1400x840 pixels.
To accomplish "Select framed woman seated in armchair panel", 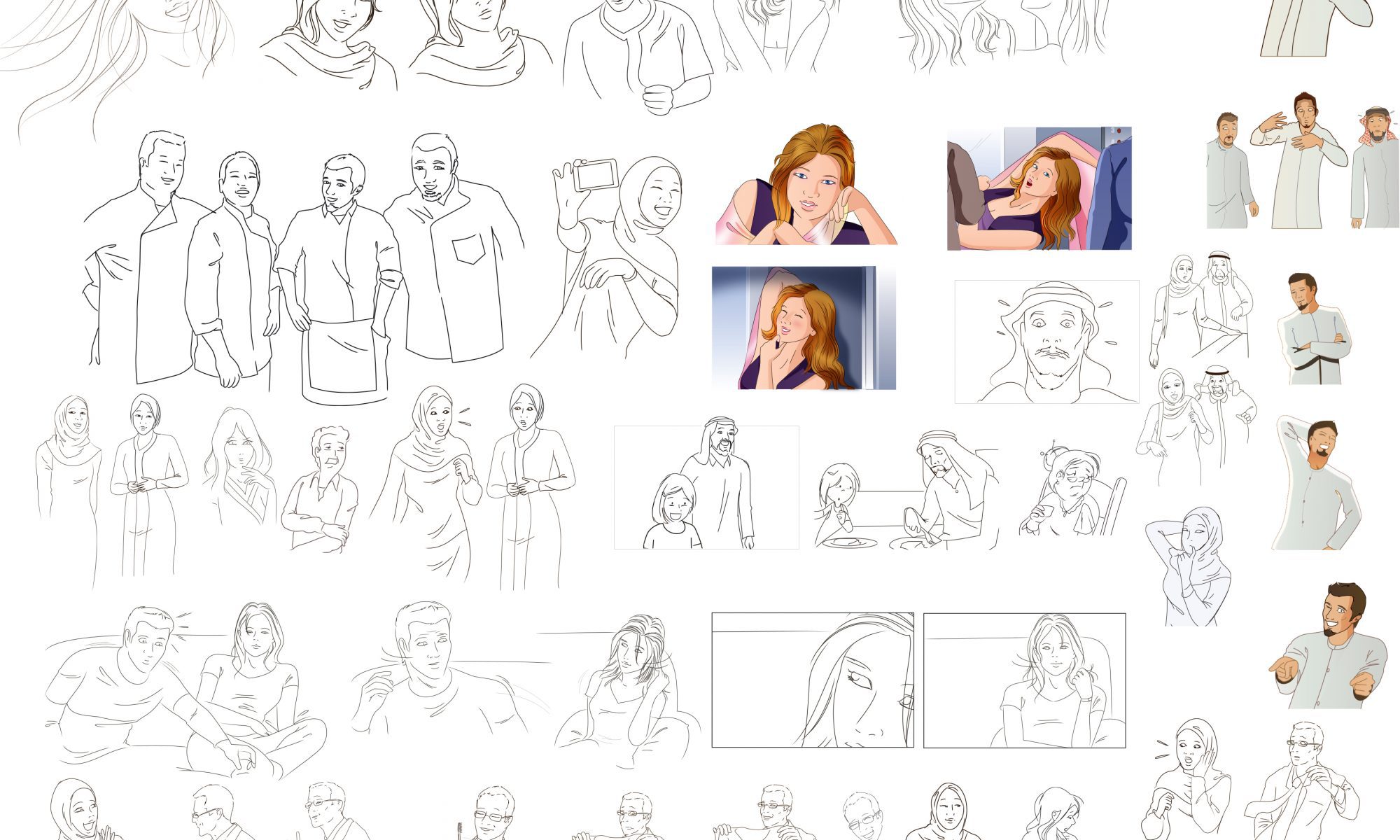I will click(1024, 680).
